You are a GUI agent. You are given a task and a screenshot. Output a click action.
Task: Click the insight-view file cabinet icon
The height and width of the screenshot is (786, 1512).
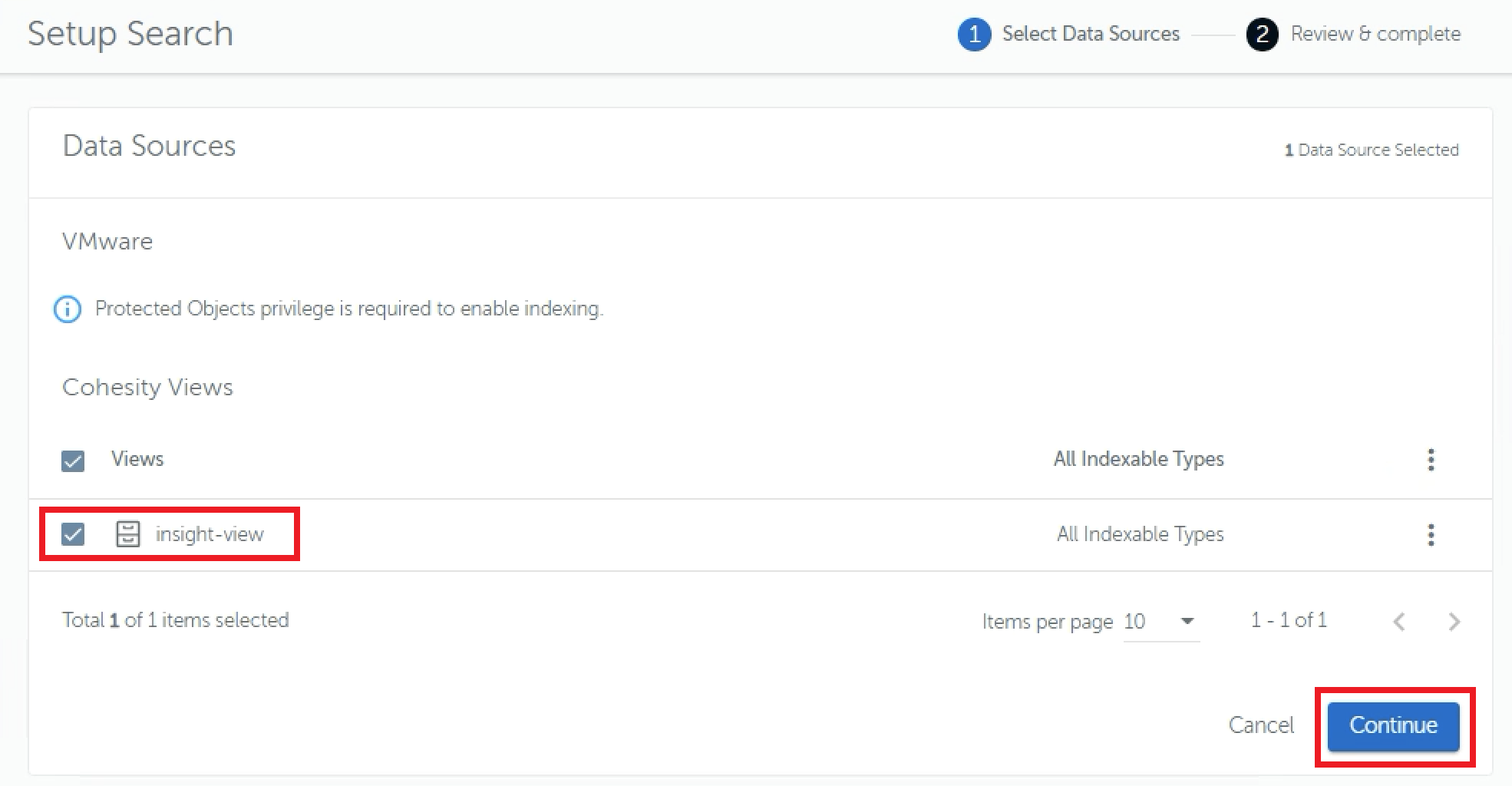pos(127,533)
